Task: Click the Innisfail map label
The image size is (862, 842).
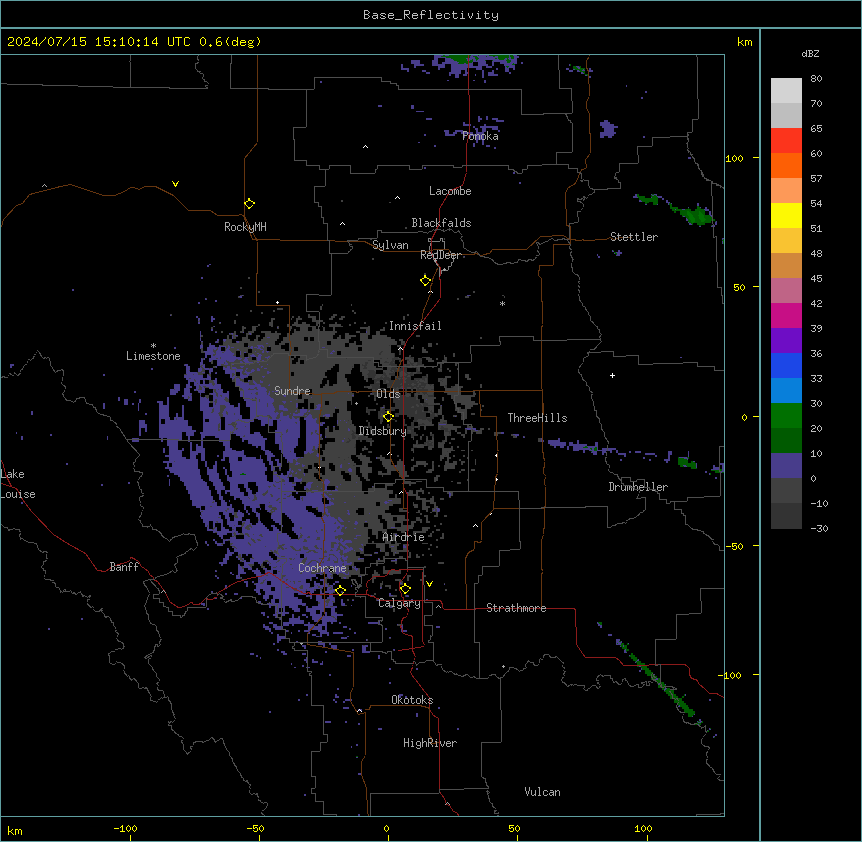Action: click(x=415, y=326)
